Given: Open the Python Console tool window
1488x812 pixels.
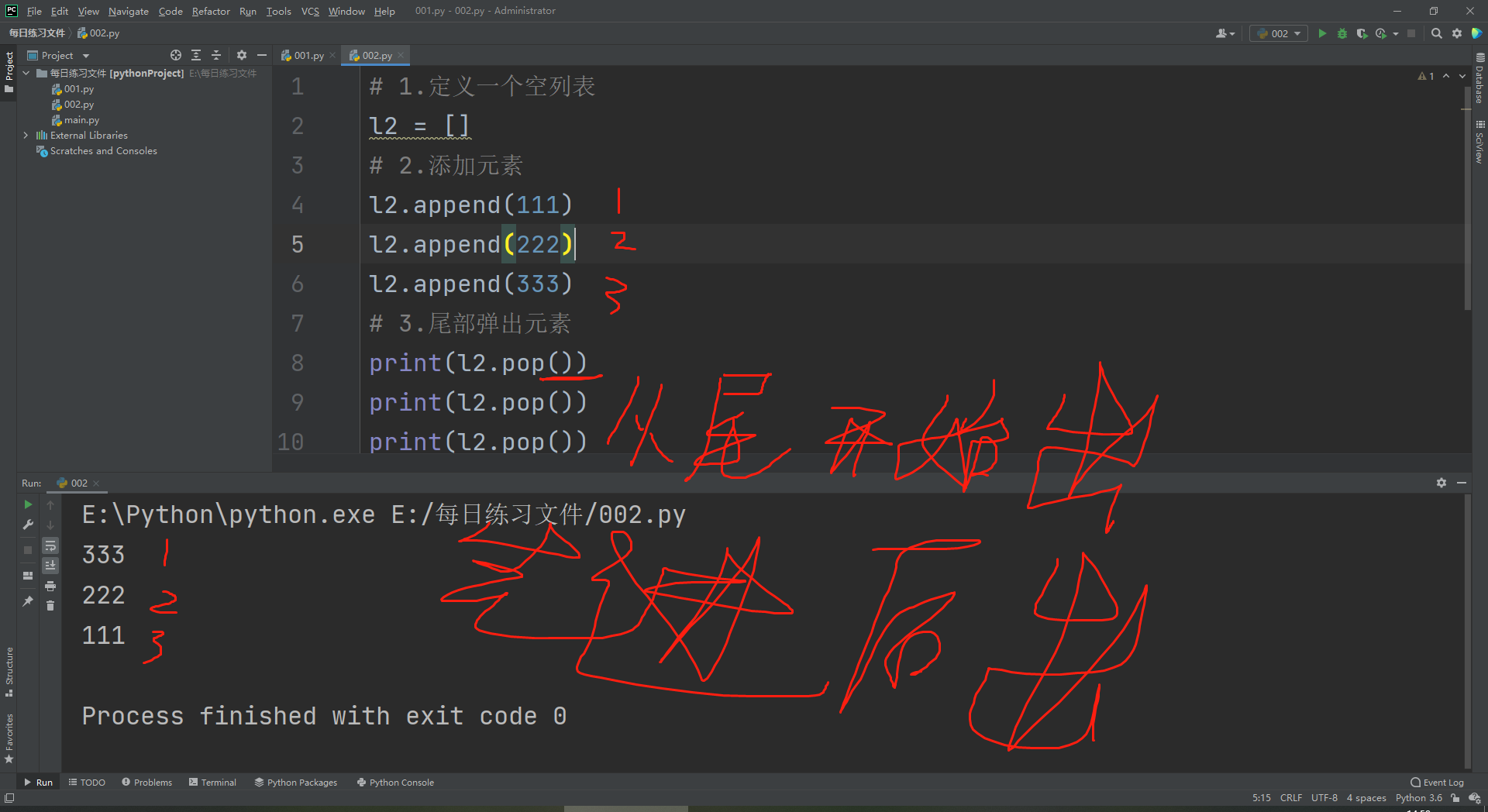Looking at the screenshot, I should [x=395, y=782].
